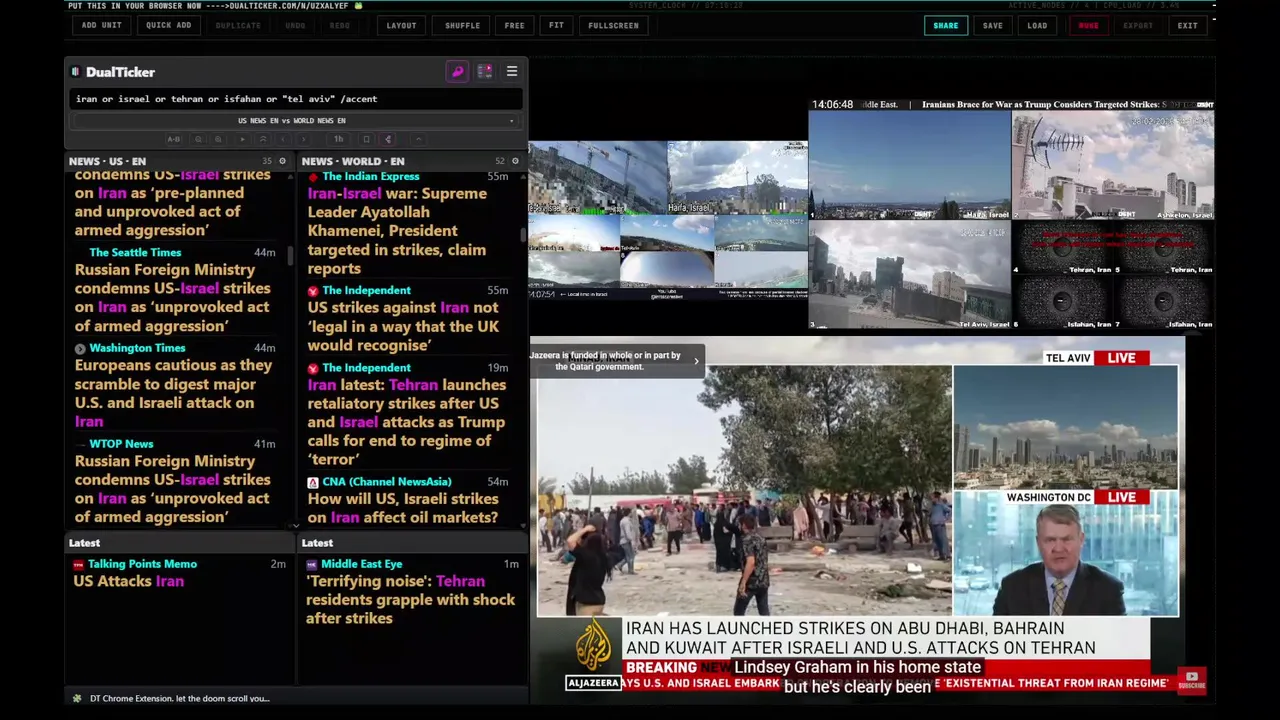Select the FREE layout mode
1280x720 pixels.
(514, 25)
